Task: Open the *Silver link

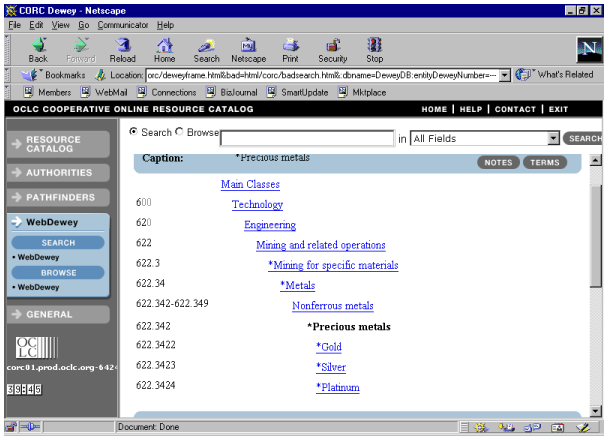Action: [x=331, y=367]
